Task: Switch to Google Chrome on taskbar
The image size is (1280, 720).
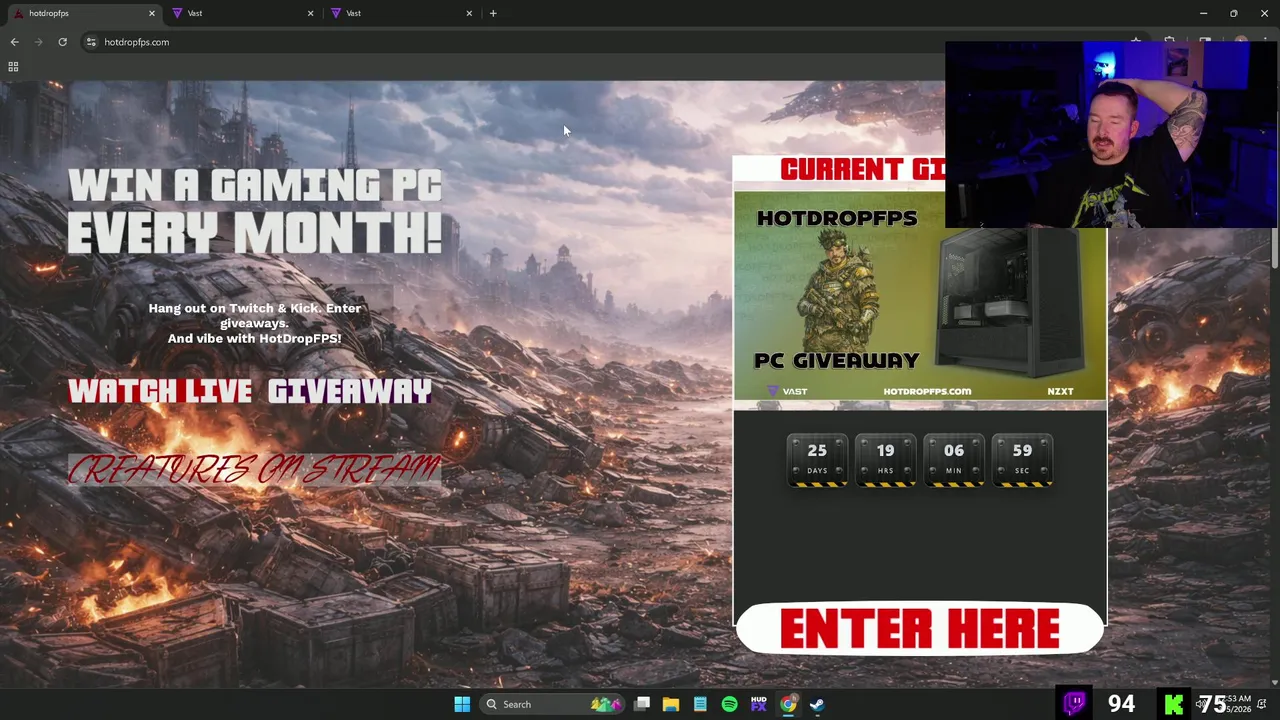Action: [x=788, y=704]
